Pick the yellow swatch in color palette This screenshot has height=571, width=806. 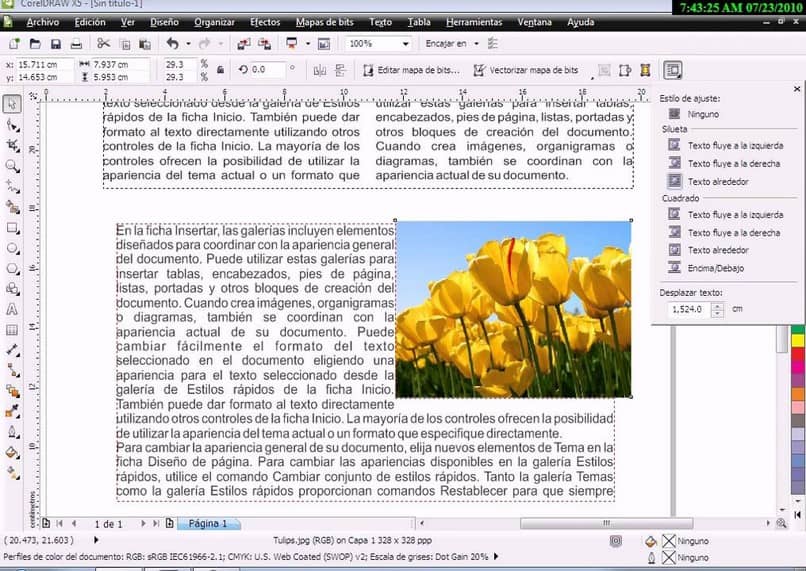point(797,341)
